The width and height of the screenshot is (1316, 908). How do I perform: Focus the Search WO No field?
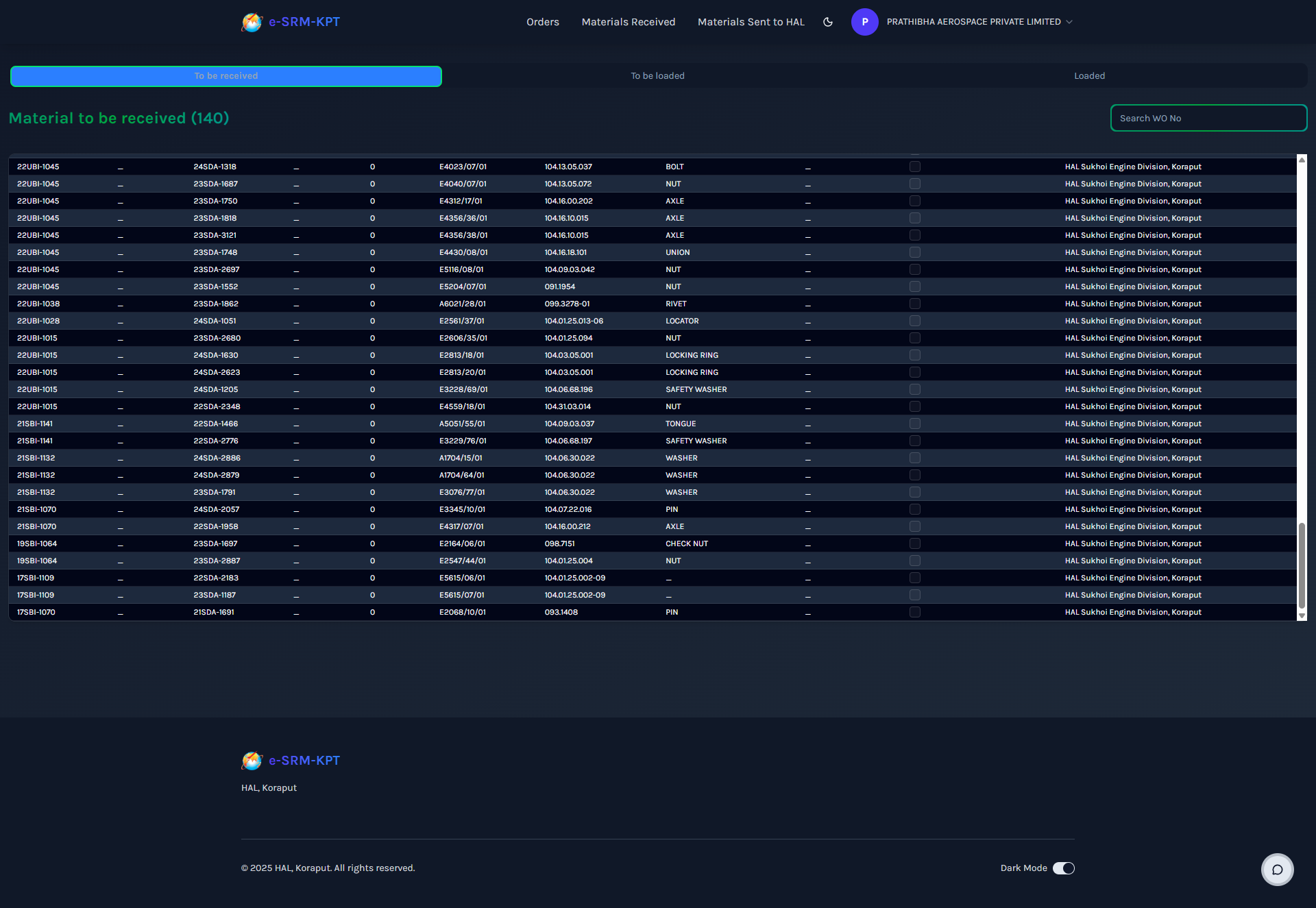(1208, 118)
